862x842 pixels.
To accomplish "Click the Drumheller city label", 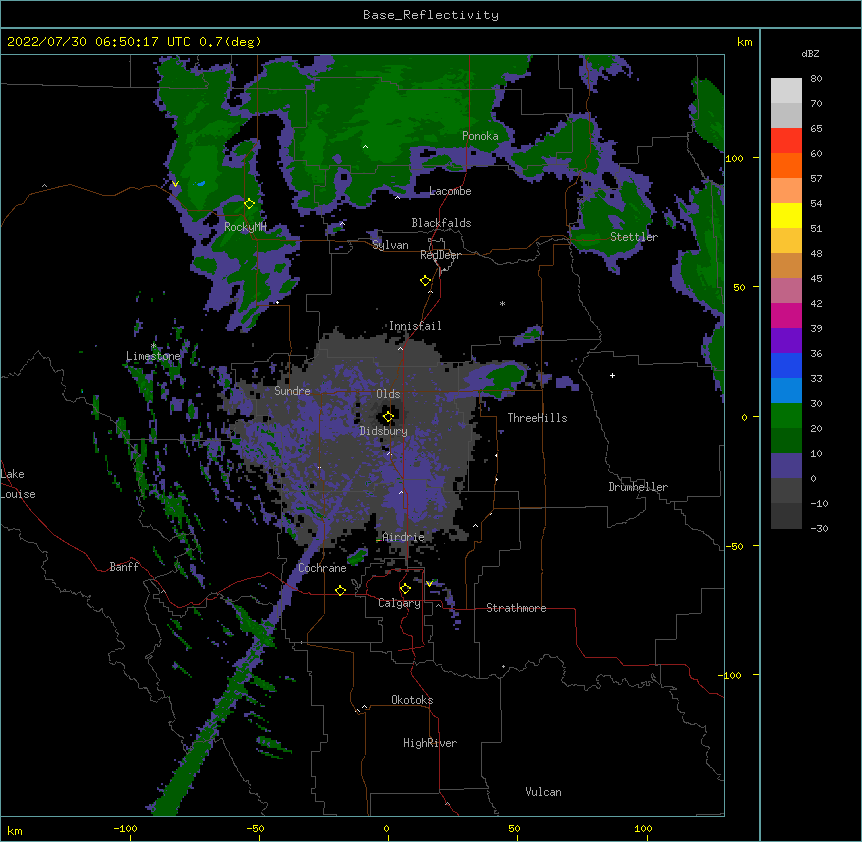I will point(638,487).
